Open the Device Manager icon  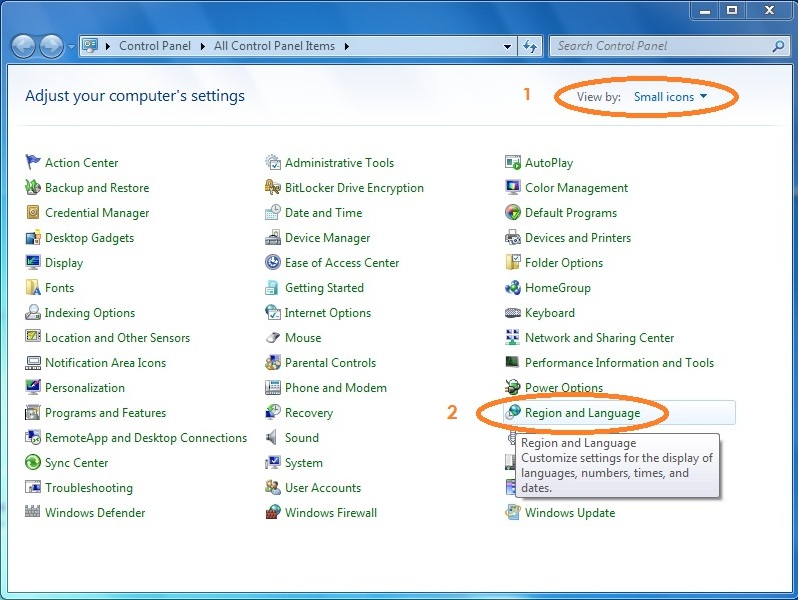(273, 237)
